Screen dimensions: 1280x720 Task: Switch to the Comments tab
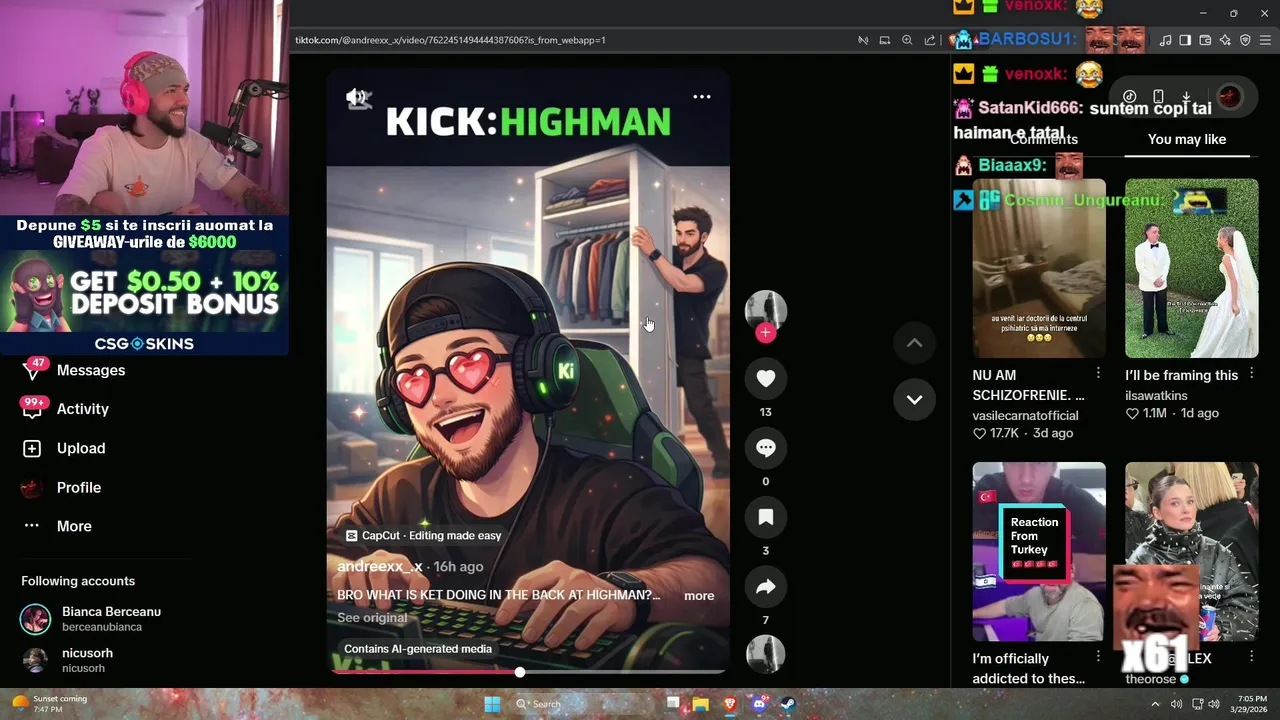pos(1044,139)
